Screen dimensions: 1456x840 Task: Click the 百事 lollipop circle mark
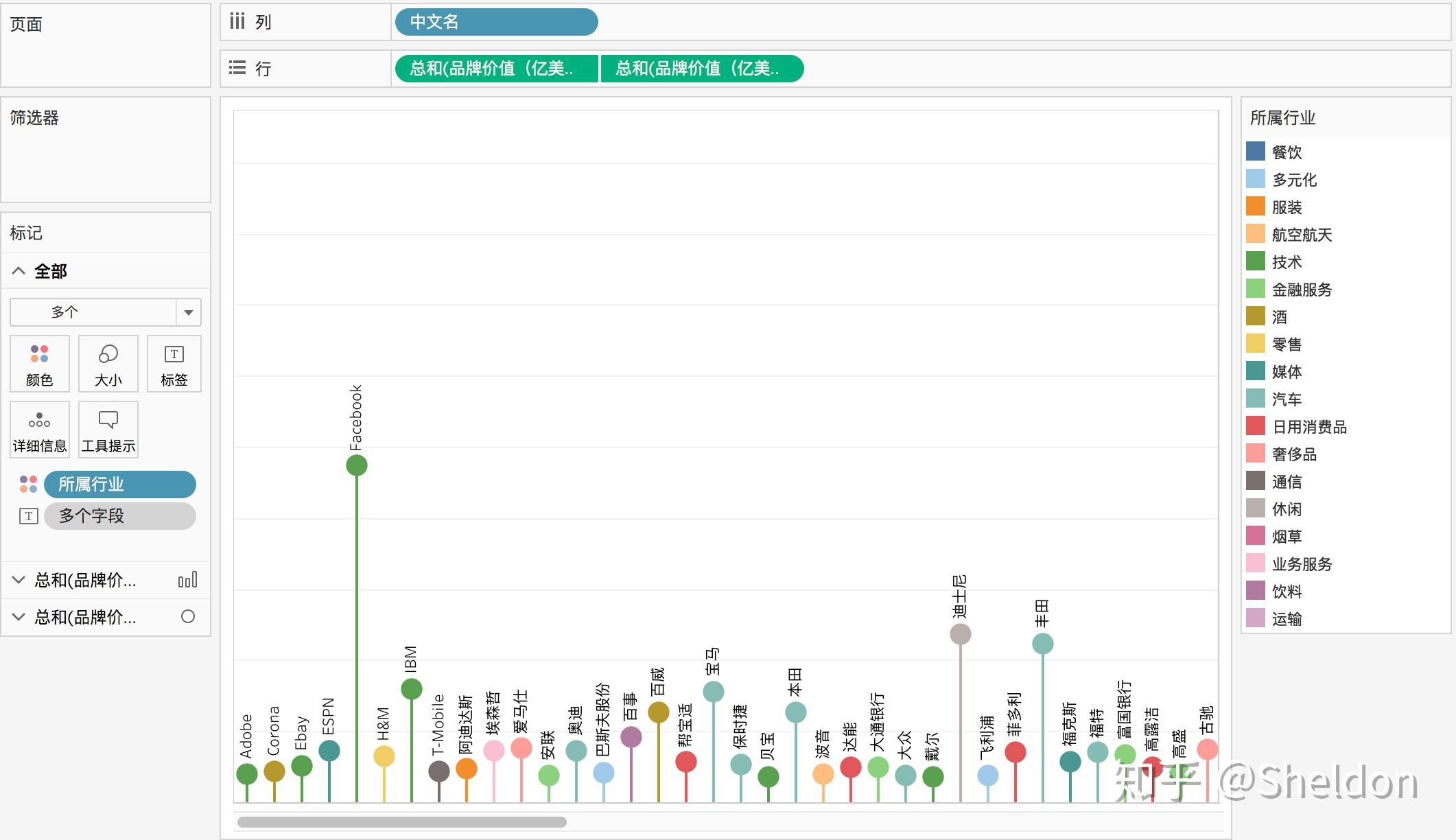631,737
